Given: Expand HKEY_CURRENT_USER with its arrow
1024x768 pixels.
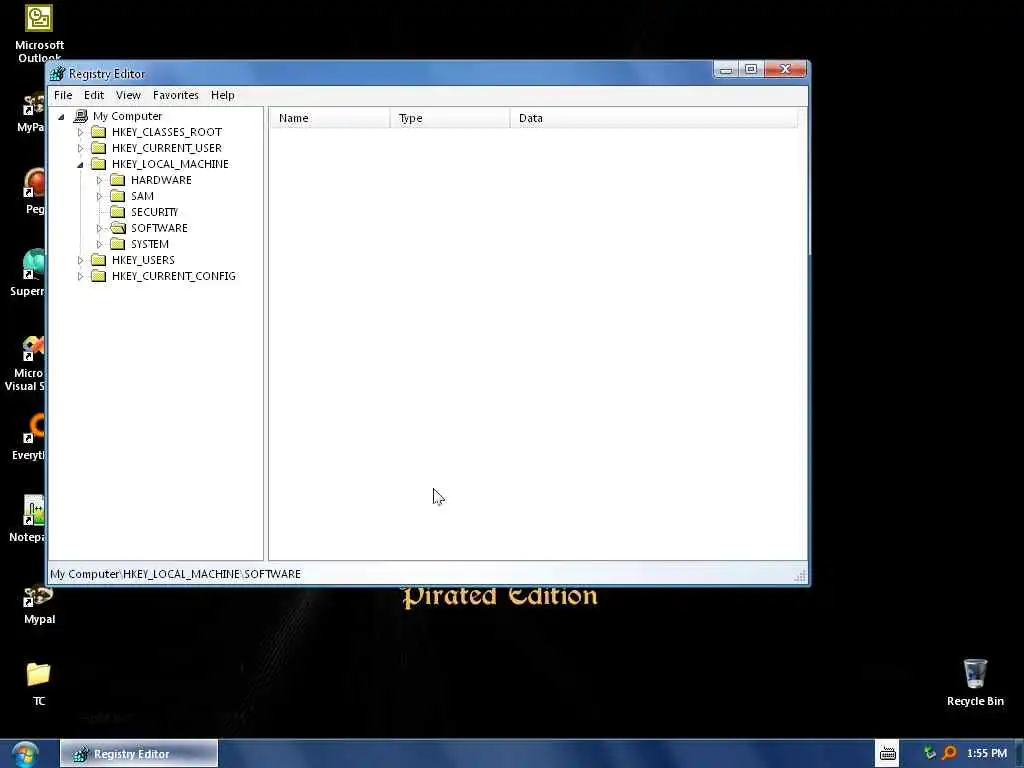Looking at the screenshot, I should pos(80,148).
